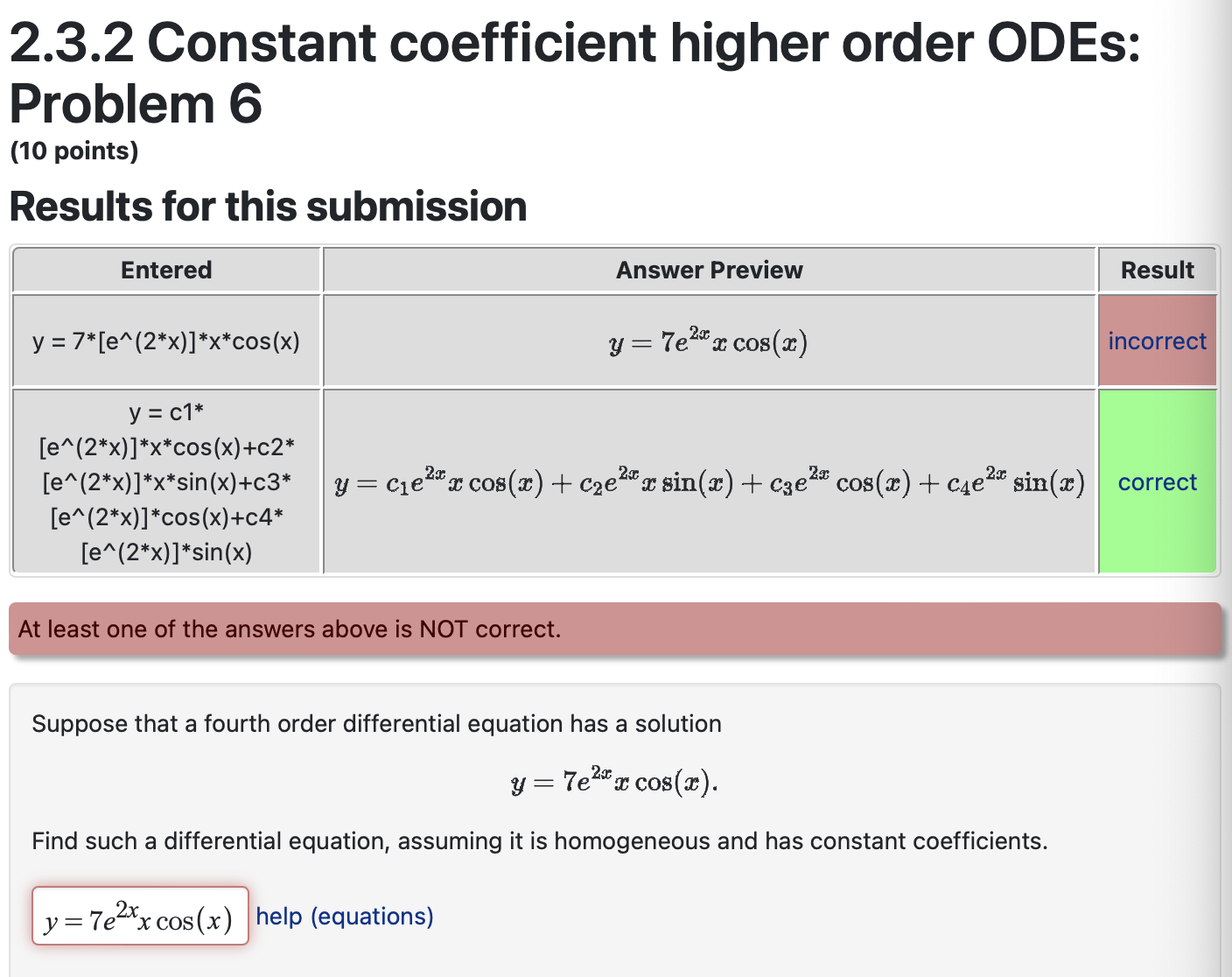Click the second entered answer with c1 through c4
Screen dimensions: 1232x977
click(x=166, y=481)
